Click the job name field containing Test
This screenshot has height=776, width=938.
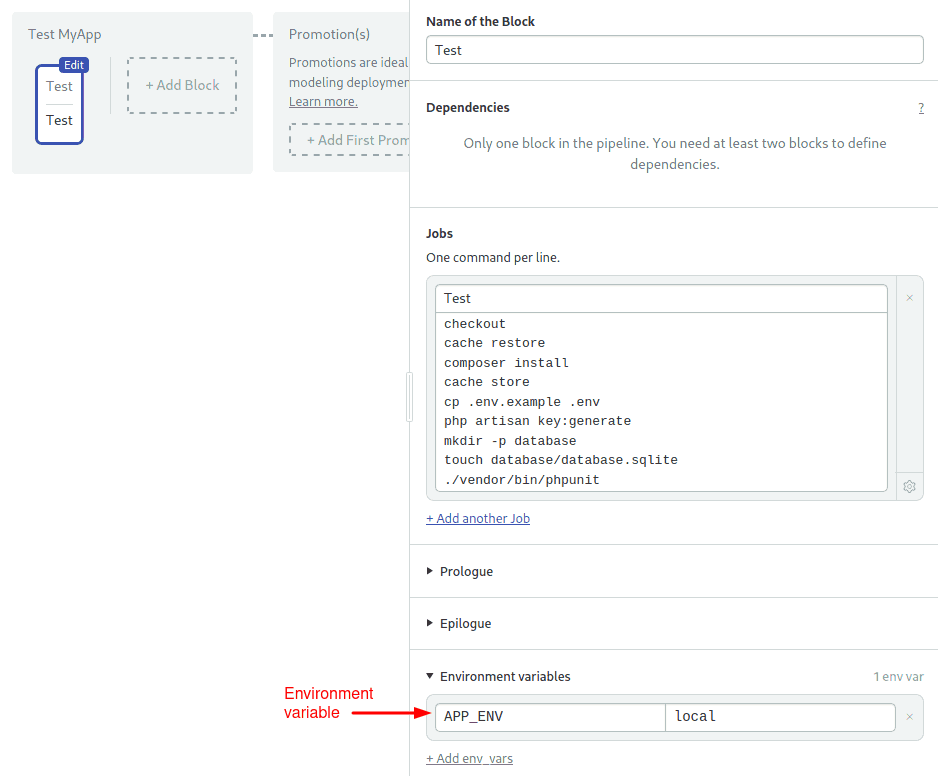(661, 298)
